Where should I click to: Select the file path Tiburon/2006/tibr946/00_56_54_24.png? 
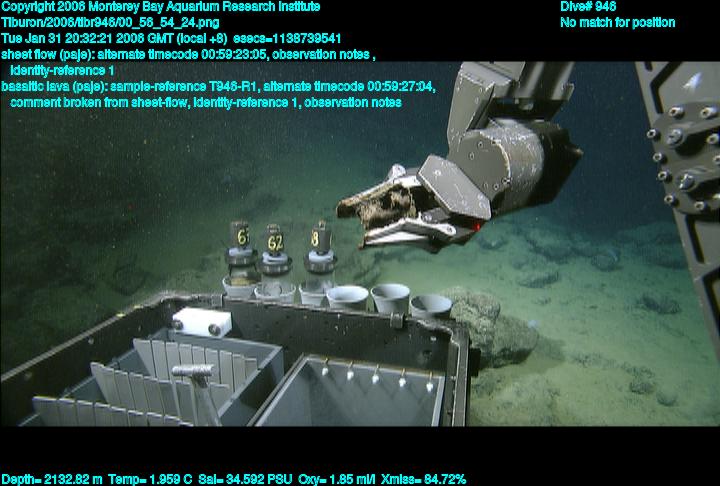tap(110, 23)
